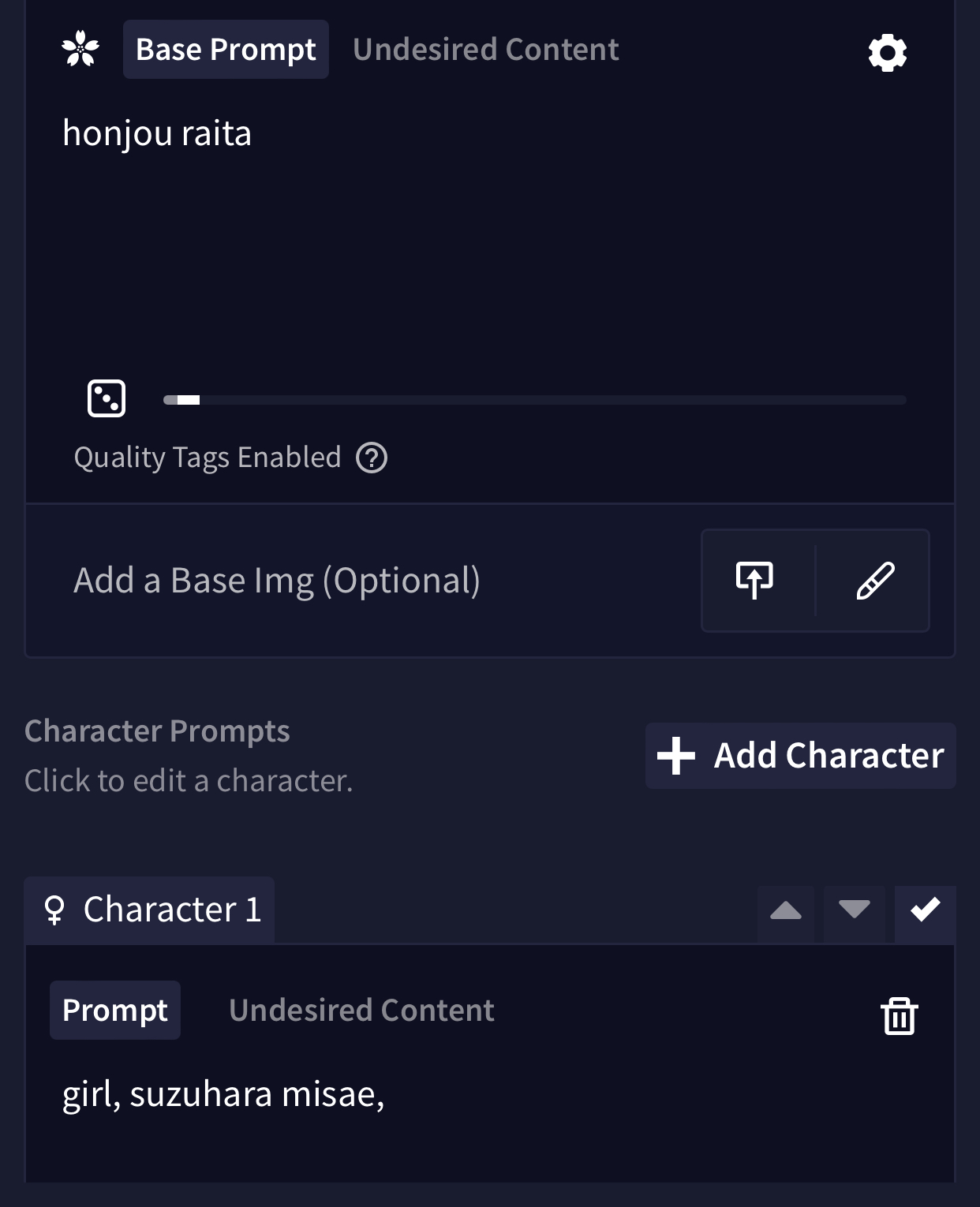Click the flower logo icon beside Base Prompt
The image size is (980, 1207).
pos(80,49)
